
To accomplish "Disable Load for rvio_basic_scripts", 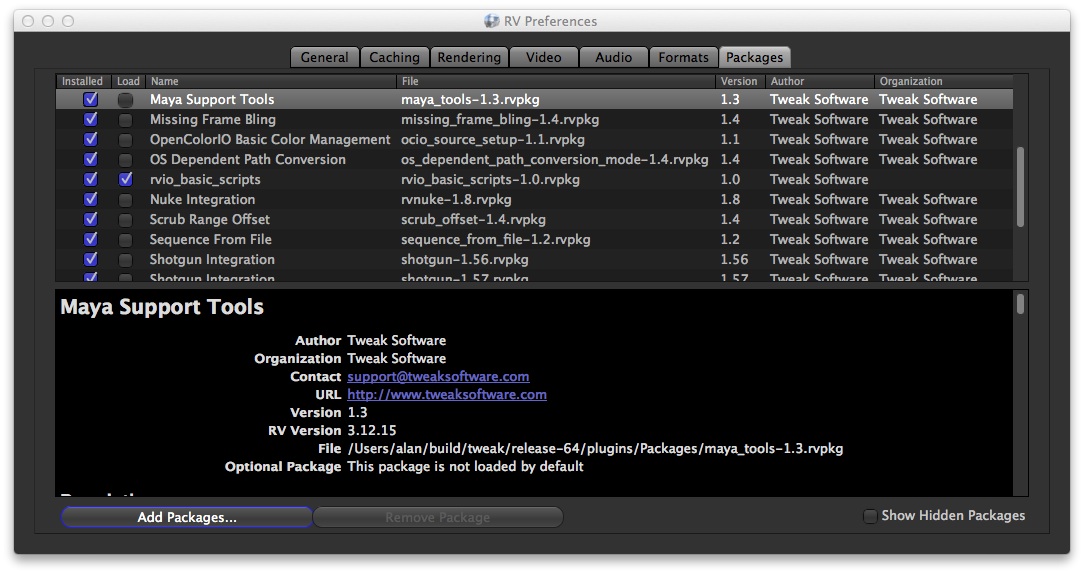I will (x=125, y=180).
